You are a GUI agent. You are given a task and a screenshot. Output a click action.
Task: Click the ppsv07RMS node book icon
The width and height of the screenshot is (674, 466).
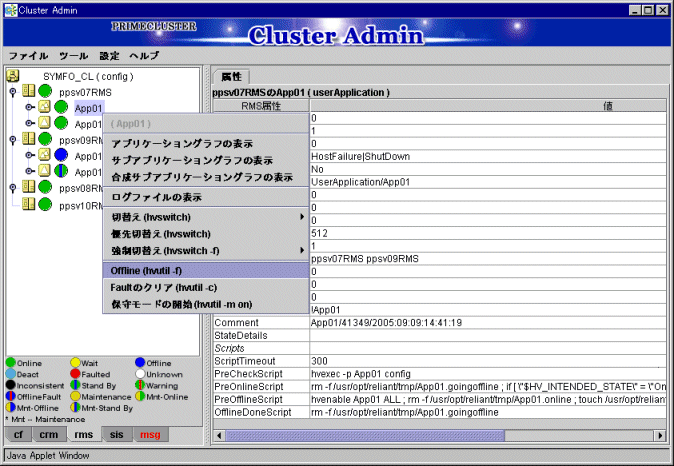pyautogui.click(x=28, y=91)
